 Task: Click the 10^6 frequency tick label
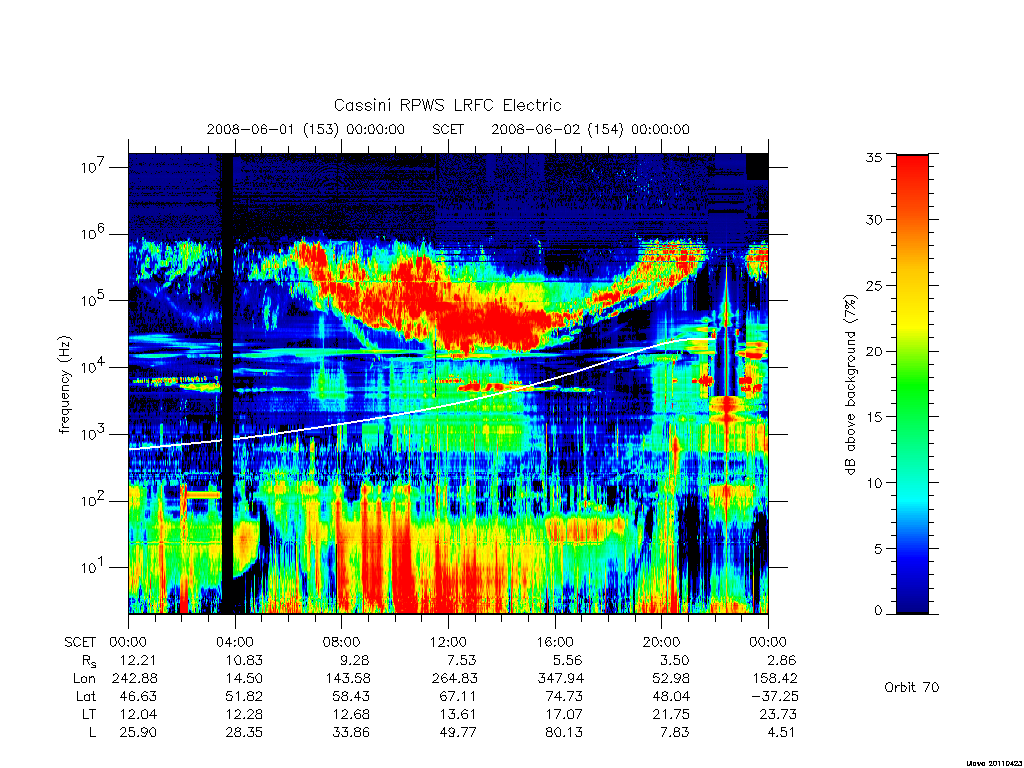coord(94,232)
